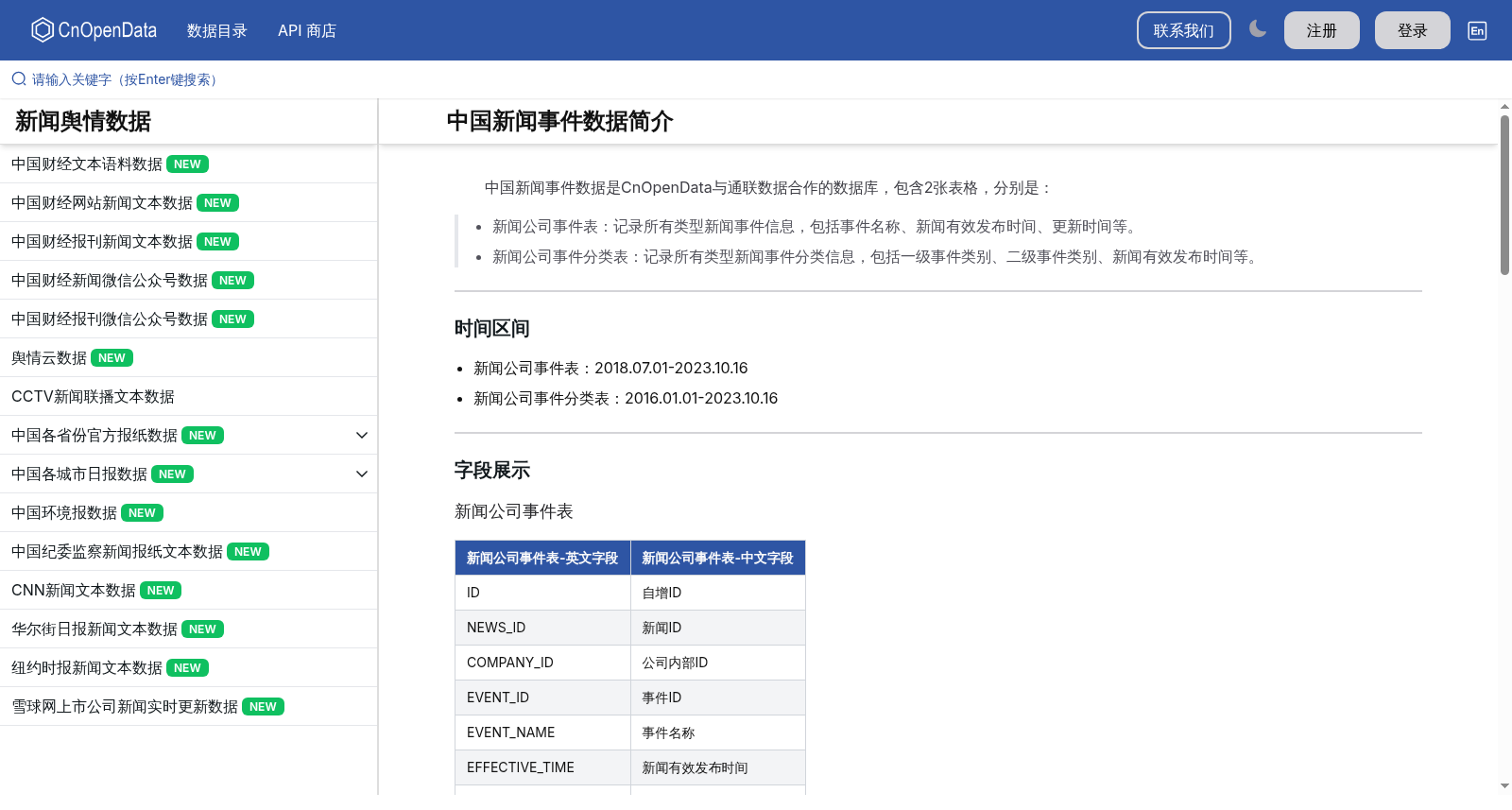This screenshot has height=810, width=1512.
Task: Open 中国财经文本语料数据
Action: 87,164
